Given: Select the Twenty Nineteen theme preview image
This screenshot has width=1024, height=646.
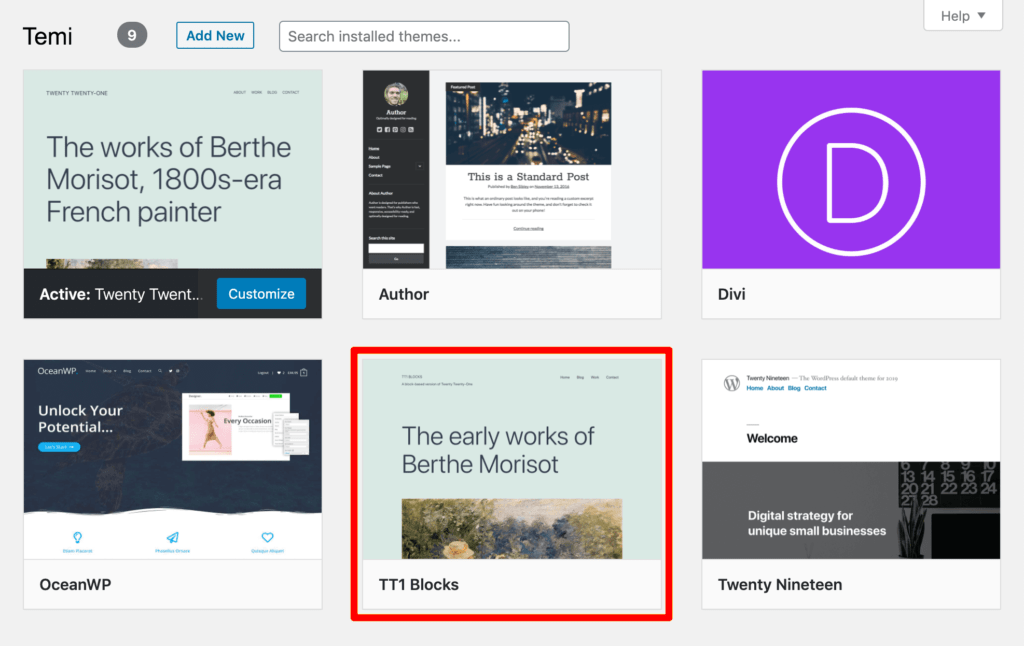Looking at the screenshot, I should (851, 459).
